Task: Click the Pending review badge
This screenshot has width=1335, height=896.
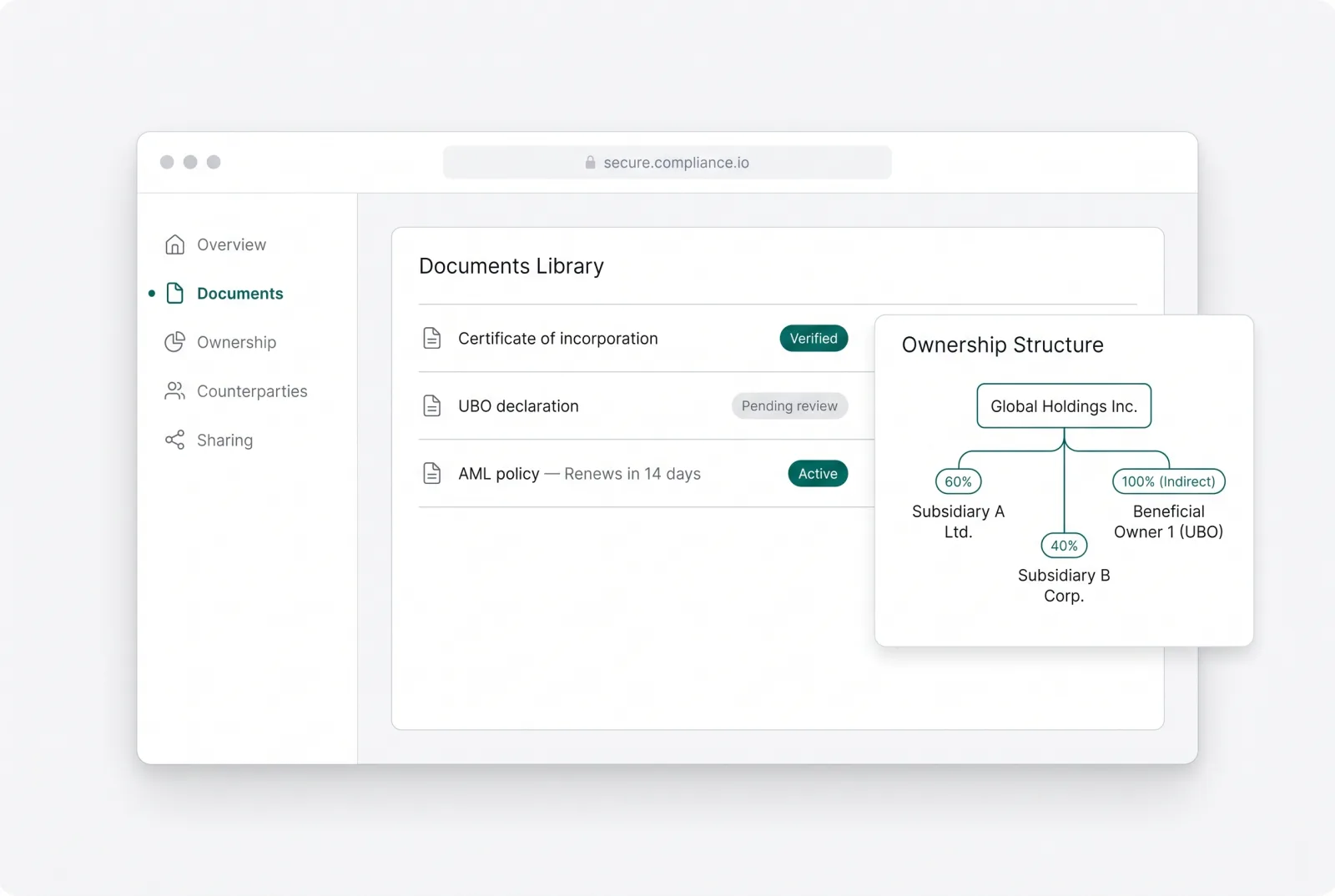Action: pos(789,405)
